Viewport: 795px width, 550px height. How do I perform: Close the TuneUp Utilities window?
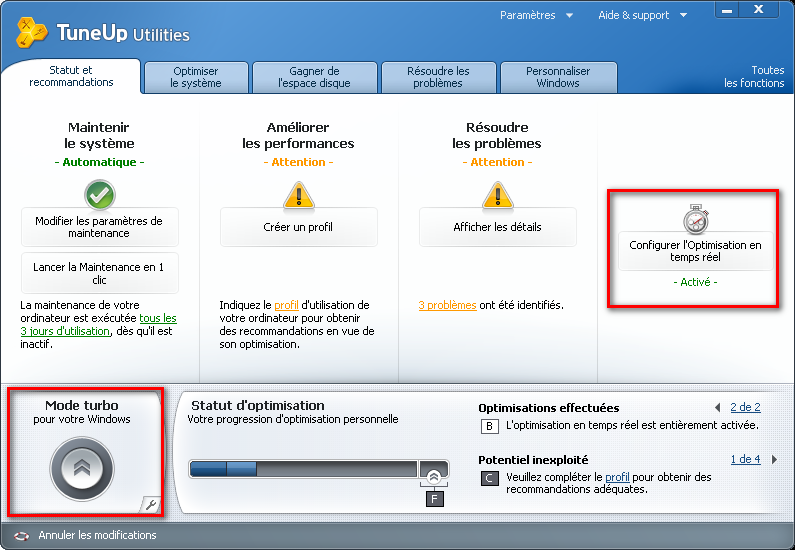point(758,10)
